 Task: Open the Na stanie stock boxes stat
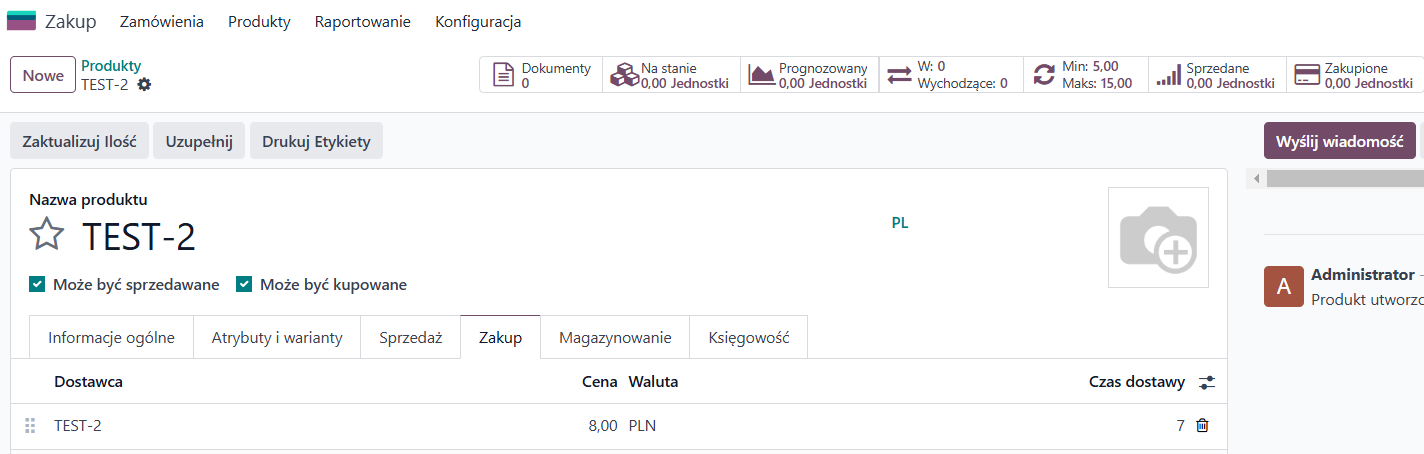(x=671, y=75)
